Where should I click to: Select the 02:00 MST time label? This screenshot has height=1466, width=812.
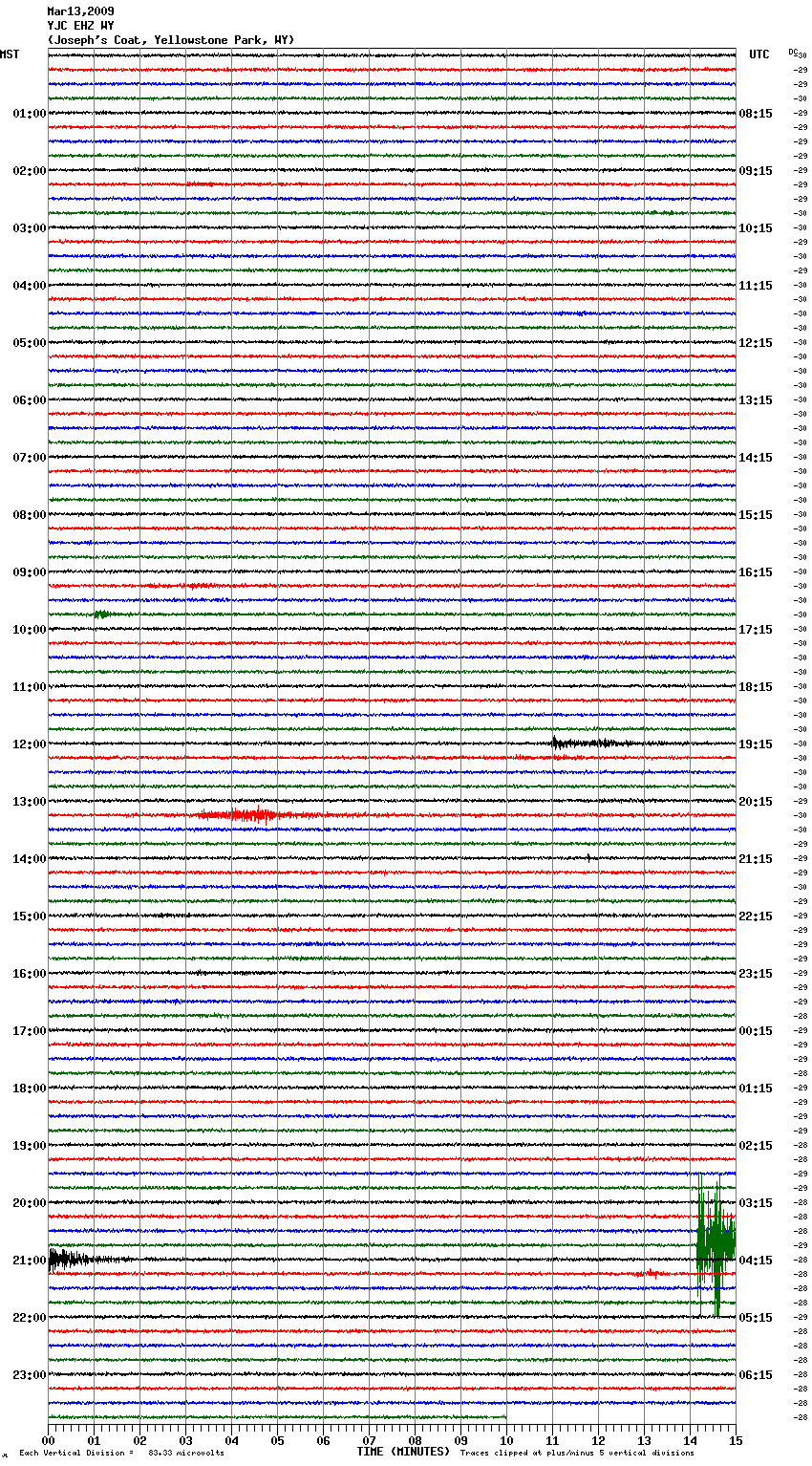click(30, 171)
